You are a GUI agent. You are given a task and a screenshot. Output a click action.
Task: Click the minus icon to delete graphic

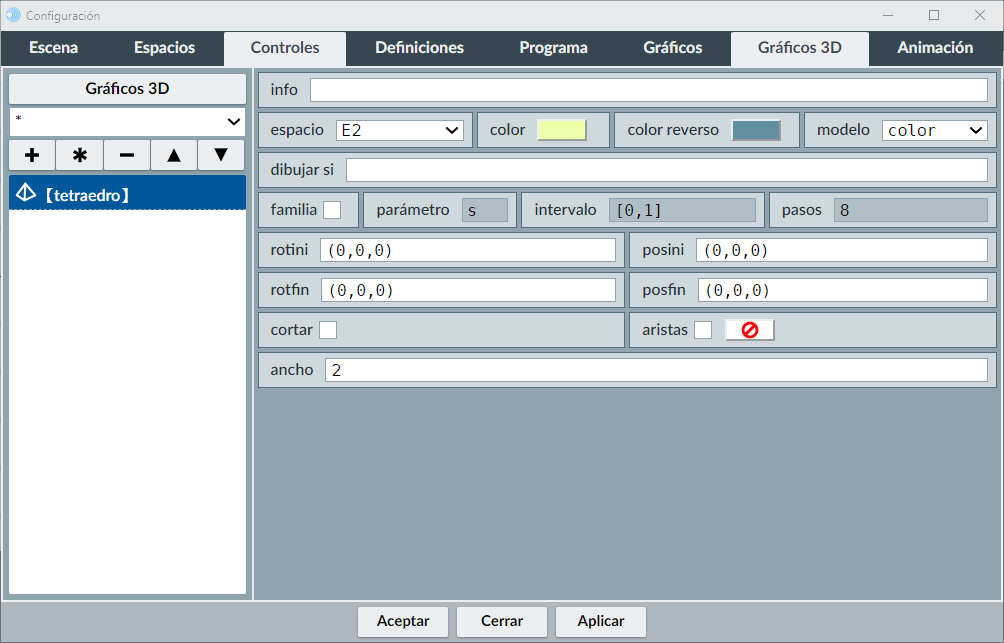[127, 156]
